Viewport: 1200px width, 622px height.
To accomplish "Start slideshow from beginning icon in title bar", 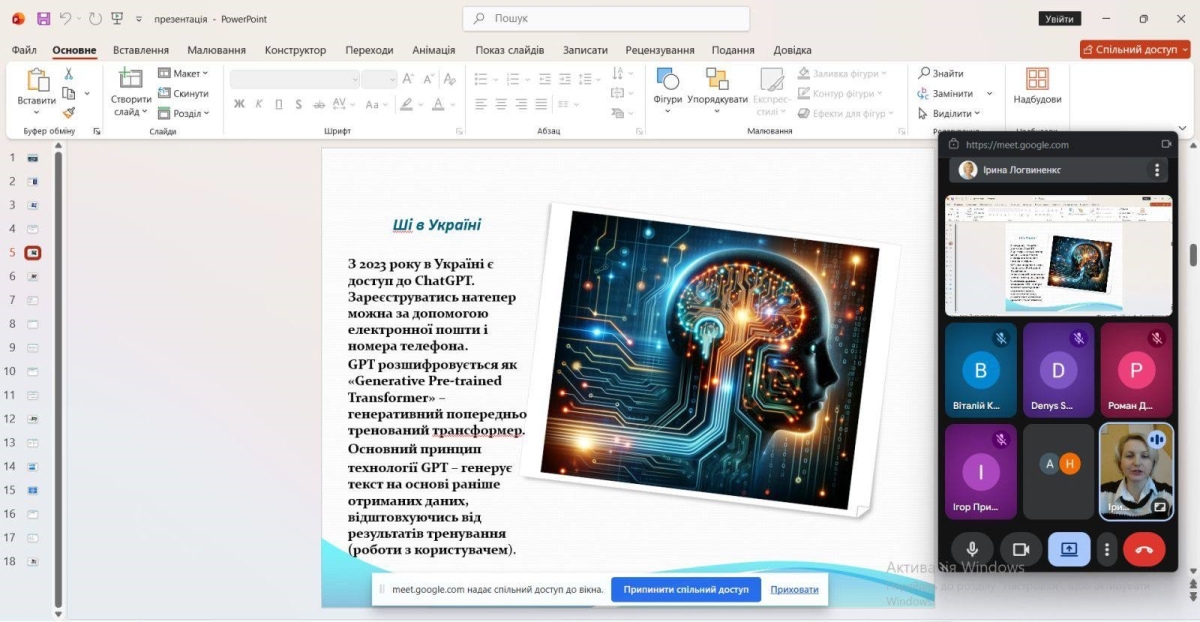I will (x=117, y=19).
